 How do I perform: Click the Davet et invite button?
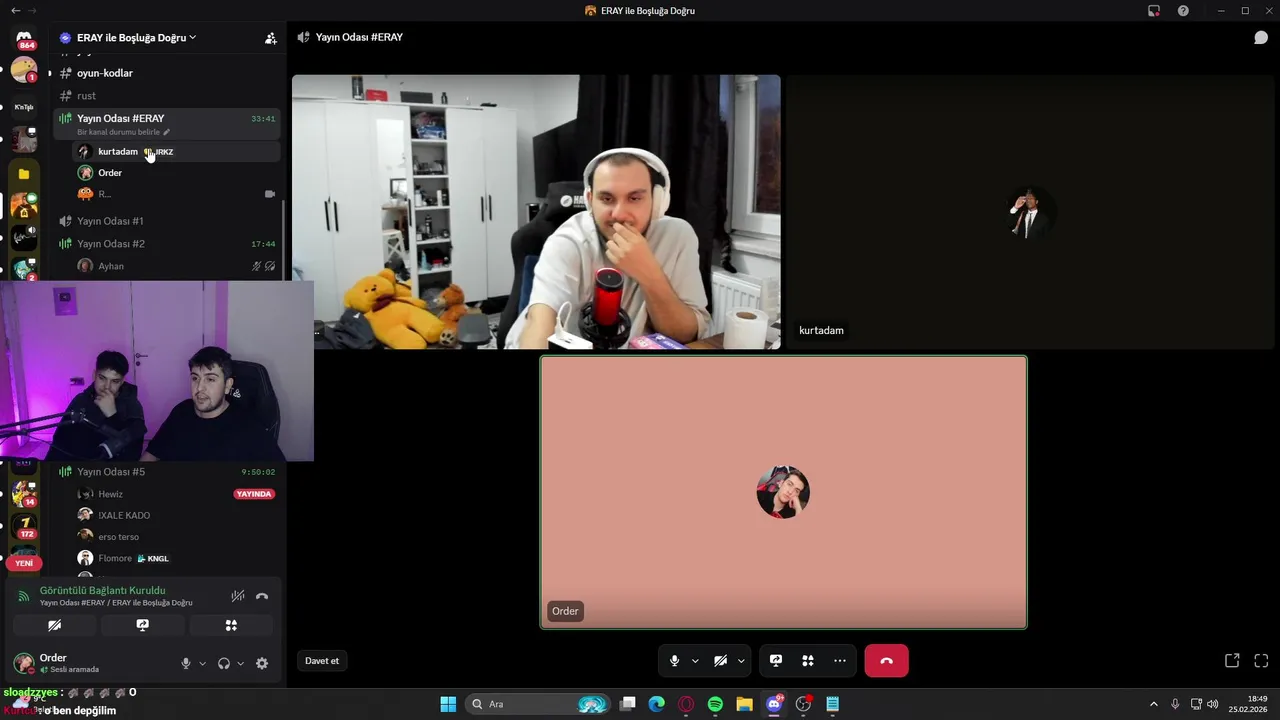coord(322,661)
